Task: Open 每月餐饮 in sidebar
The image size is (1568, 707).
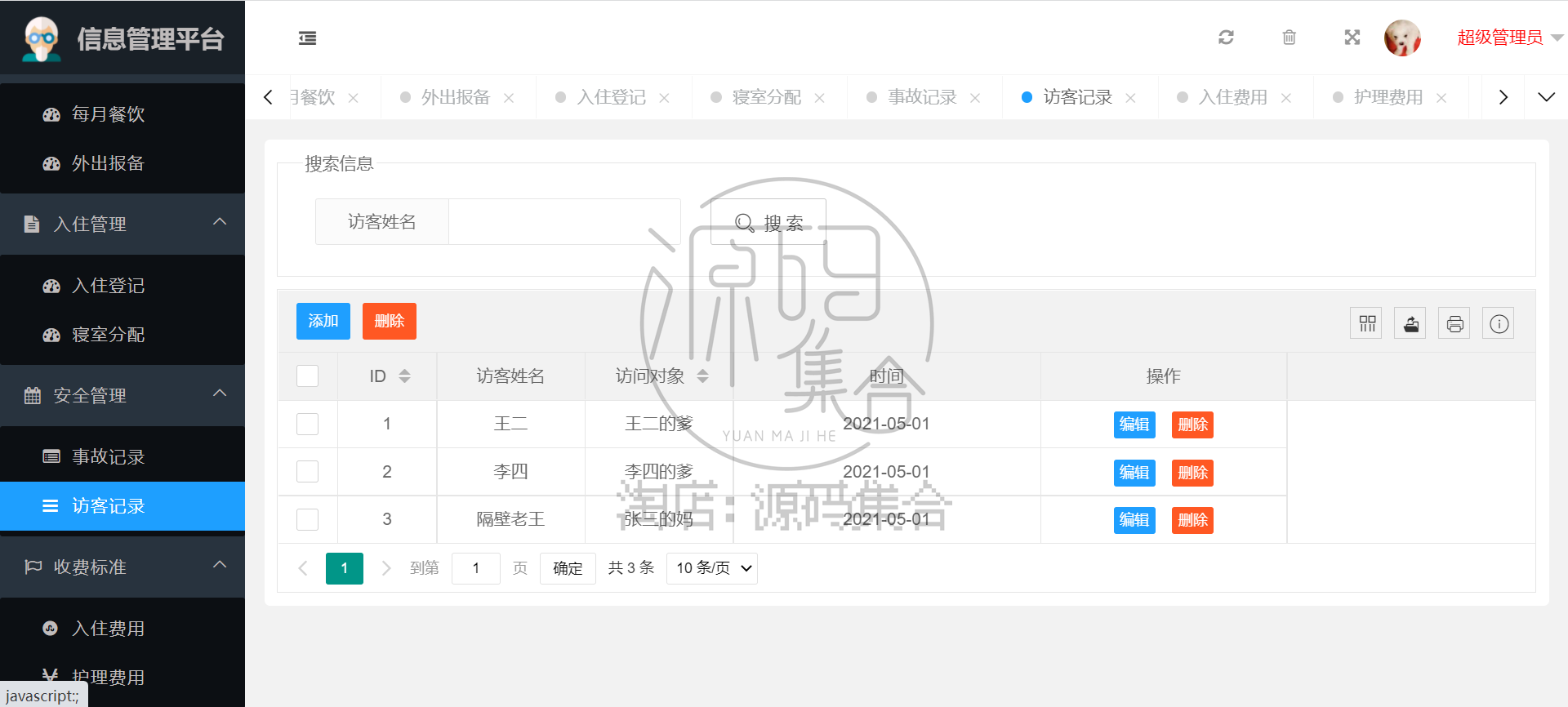Action: [x=122, y=114]
